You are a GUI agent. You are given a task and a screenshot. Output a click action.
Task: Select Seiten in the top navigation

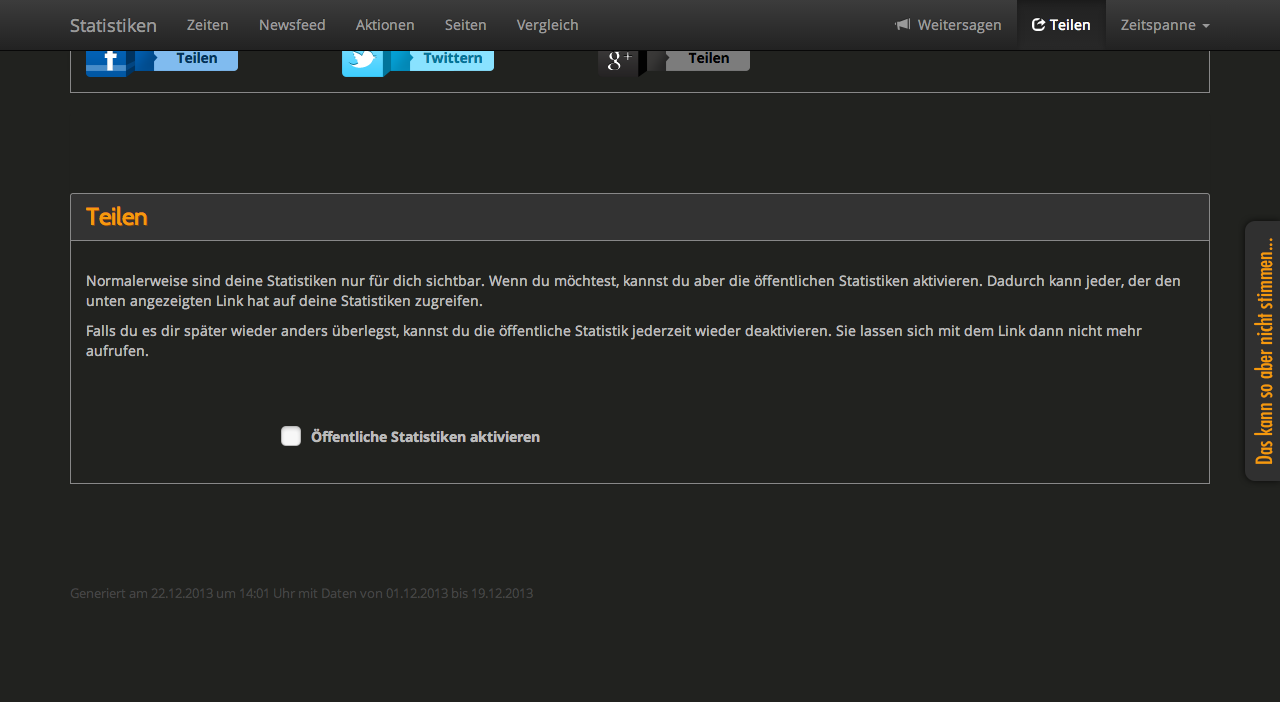[x=466, y=25]
